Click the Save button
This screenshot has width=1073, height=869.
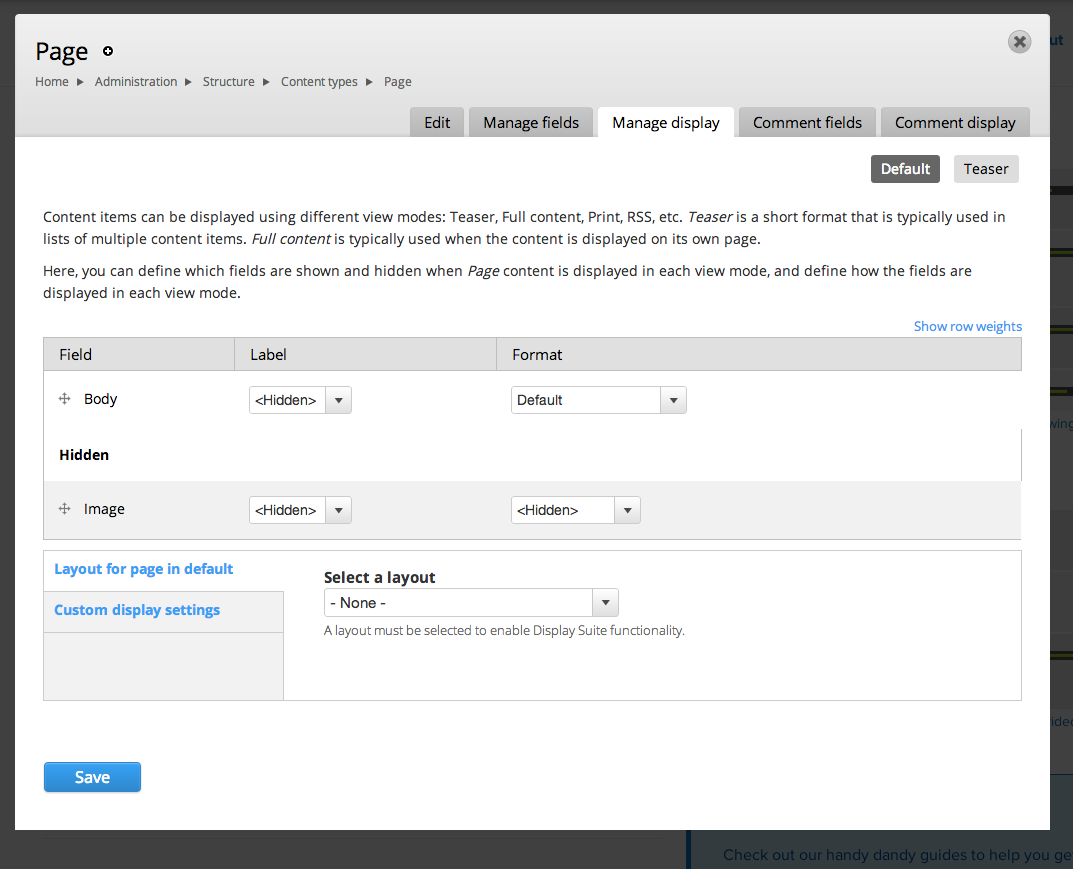92,777
